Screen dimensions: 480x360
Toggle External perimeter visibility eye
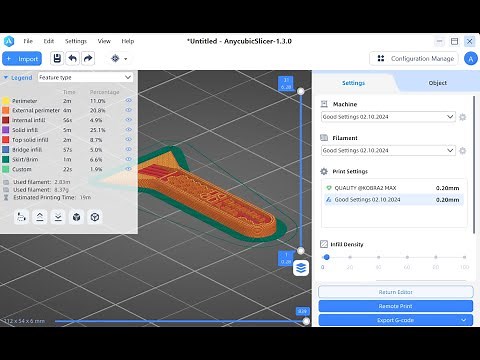click(x=129, y=110)
